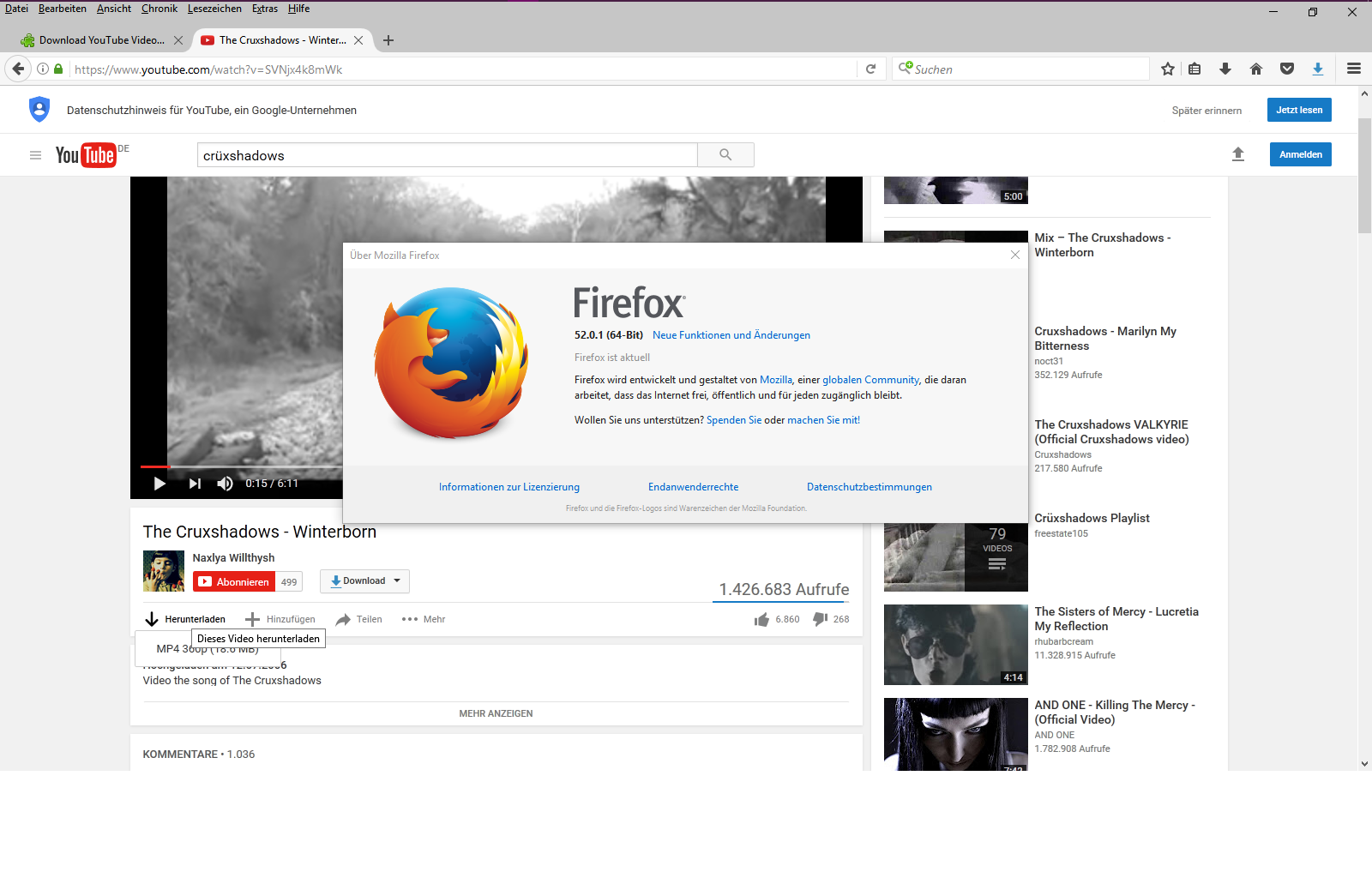Open Cruxshadows - Marilyn My Bitterness video
Image resolution: width=1372 pixels, height=878 pixels.
[x=1105, y=339]
